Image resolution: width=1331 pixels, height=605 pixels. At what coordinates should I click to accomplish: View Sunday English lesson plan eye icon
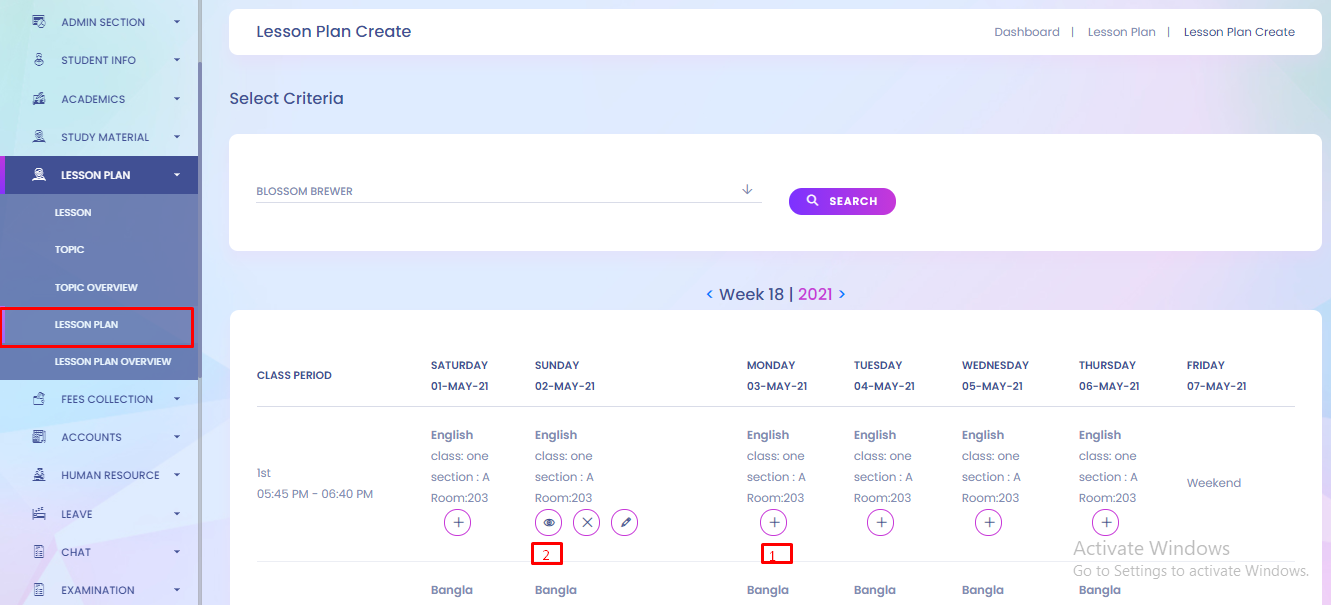(548, 522)
